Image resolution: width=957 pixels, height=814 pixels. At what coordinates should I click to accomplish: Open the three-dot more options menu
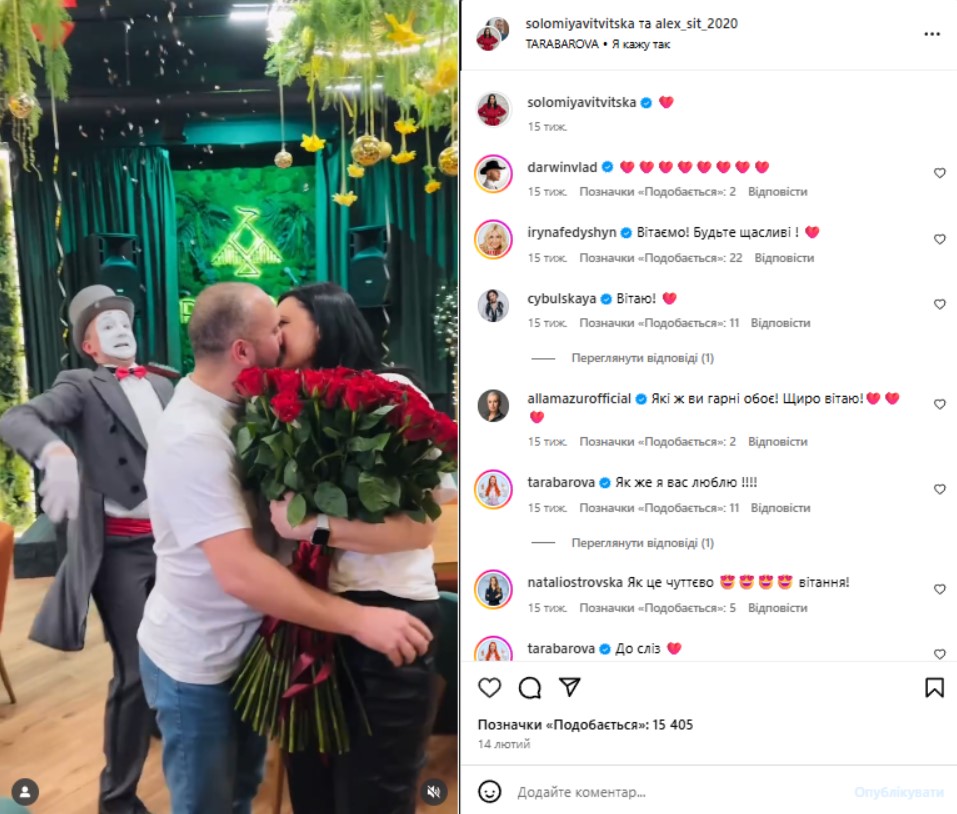tap(931, 34)
